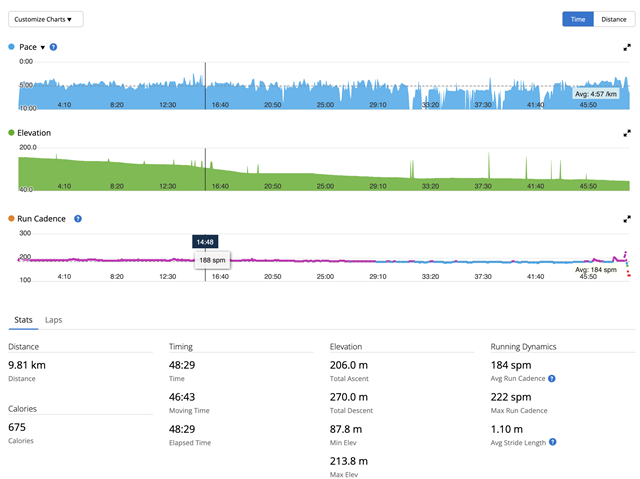Click the orange Run Cadence color dot
This screenshot has width=640, height=479.
click(12, 218)
